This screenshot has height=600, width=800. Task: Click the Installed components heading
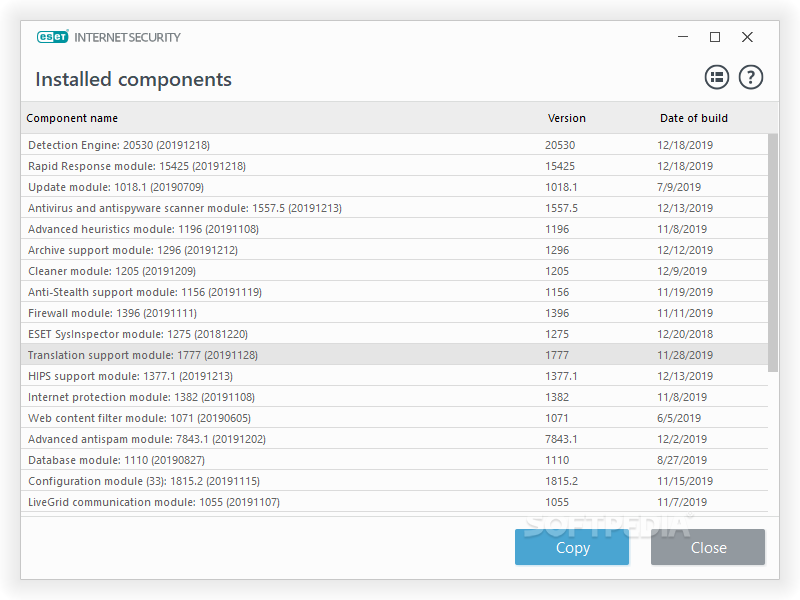point(133,80)
